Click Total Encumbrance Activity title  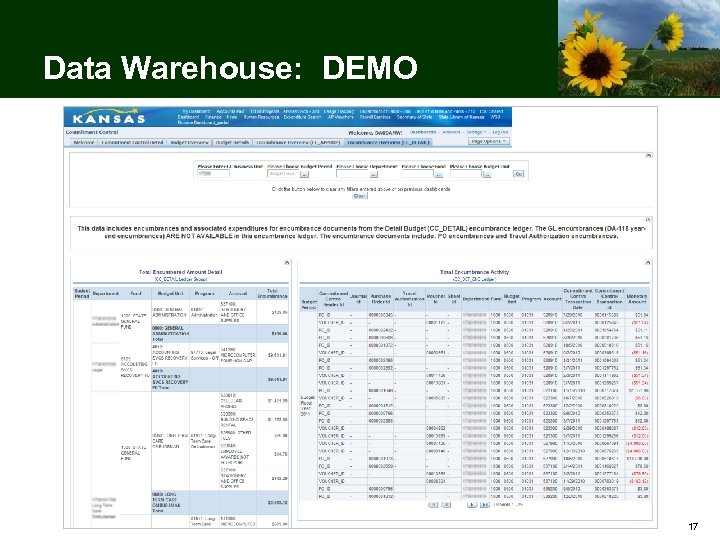(x=474, y=272)
